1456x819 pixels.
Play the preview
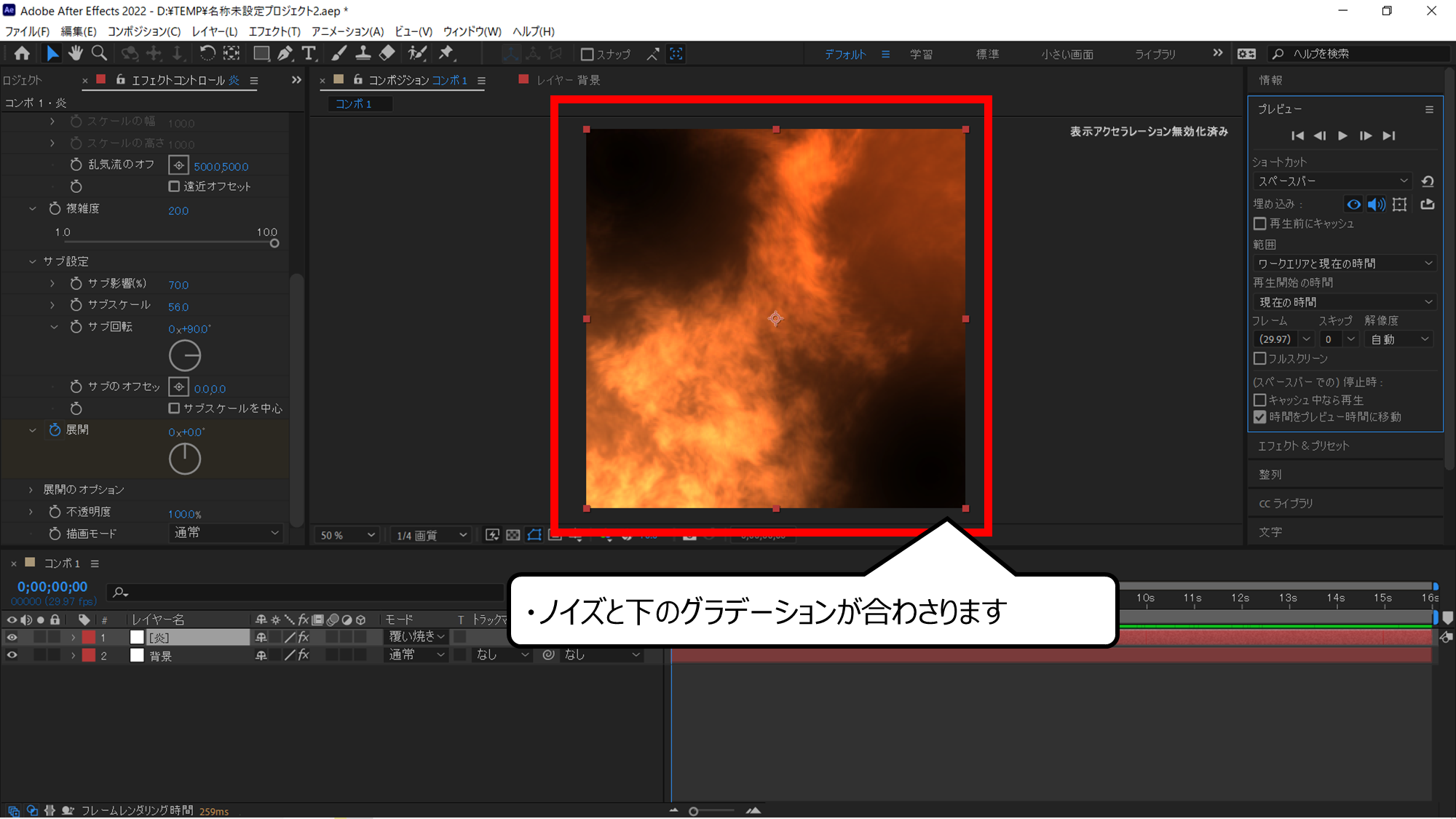click(x=1343, y=136)
